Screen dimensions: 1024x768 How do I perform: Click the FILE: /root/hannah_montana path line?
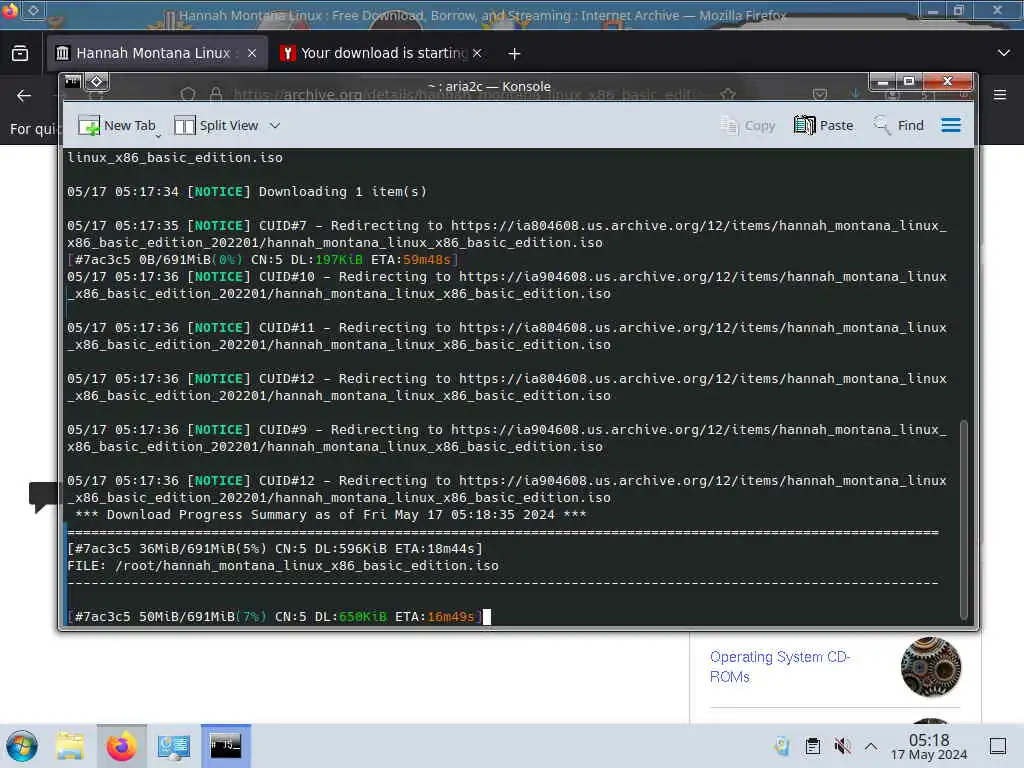(283, 566)
